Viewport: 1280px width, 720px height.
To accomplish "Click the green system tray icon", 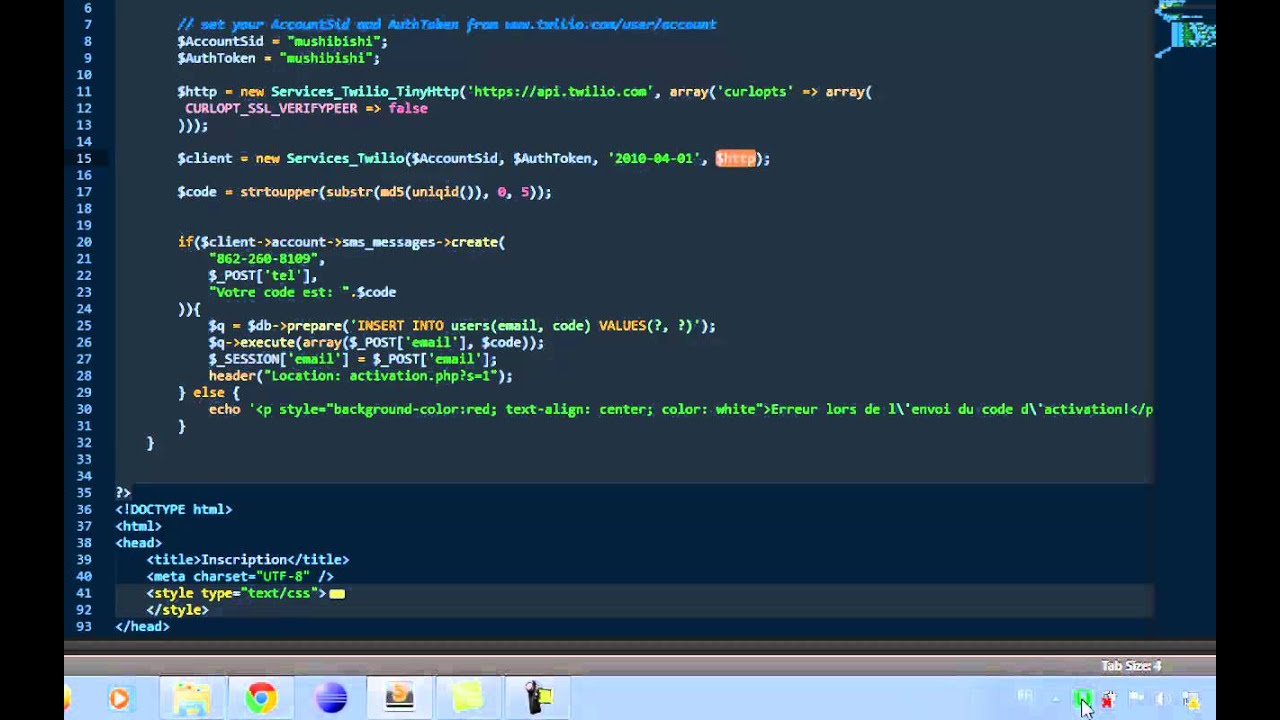I will [x=1082, y=699].
